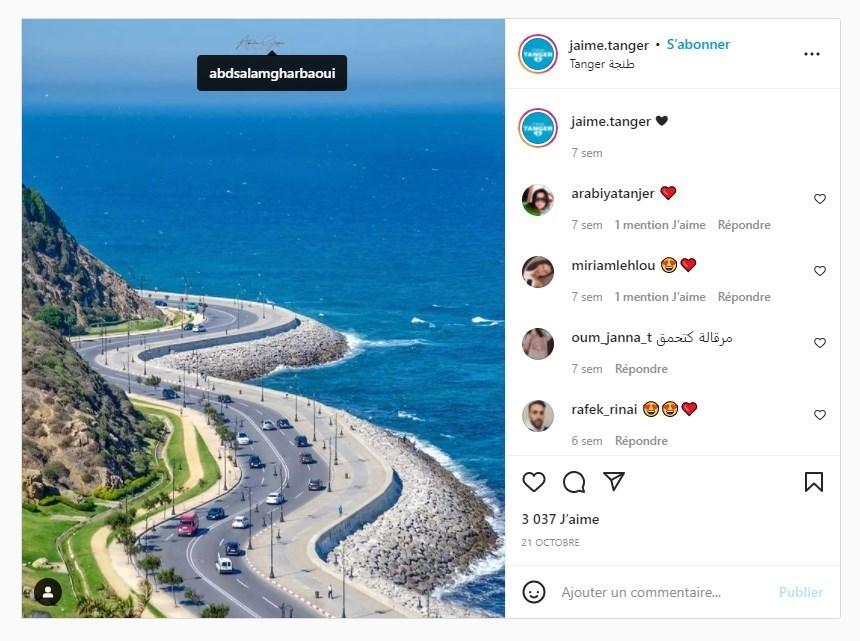Image resolution: width=860 pixels, height=641 pixels.
Task: Follow the account via S'abonner
Action: [x=698, y=44]
